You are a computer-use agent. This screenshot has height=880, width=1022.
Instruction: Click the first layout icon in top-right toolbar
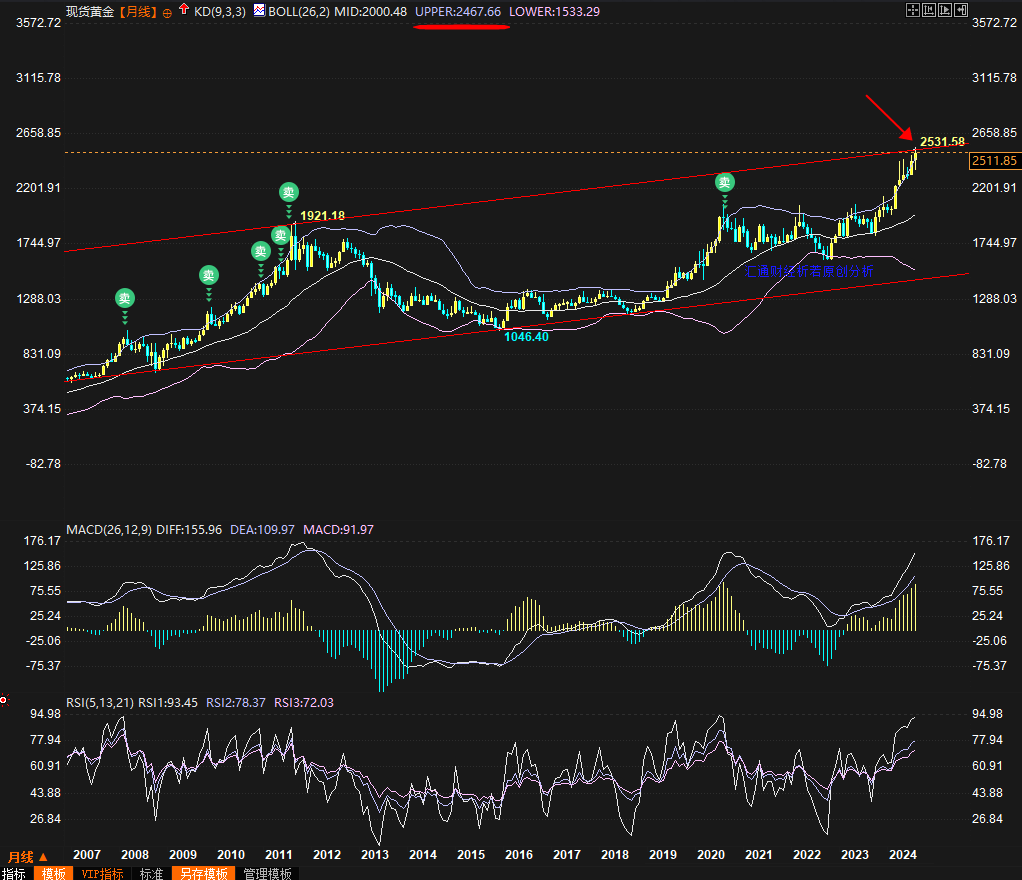pyautogui.click(x=911, y=11)
